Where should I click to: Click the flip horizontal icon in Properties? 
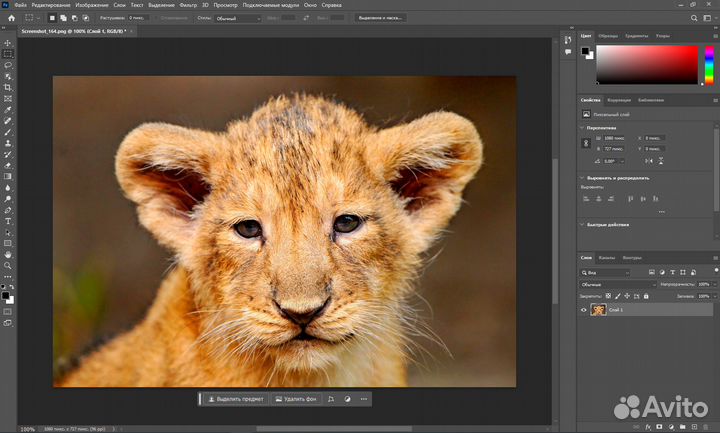point(649,161)
